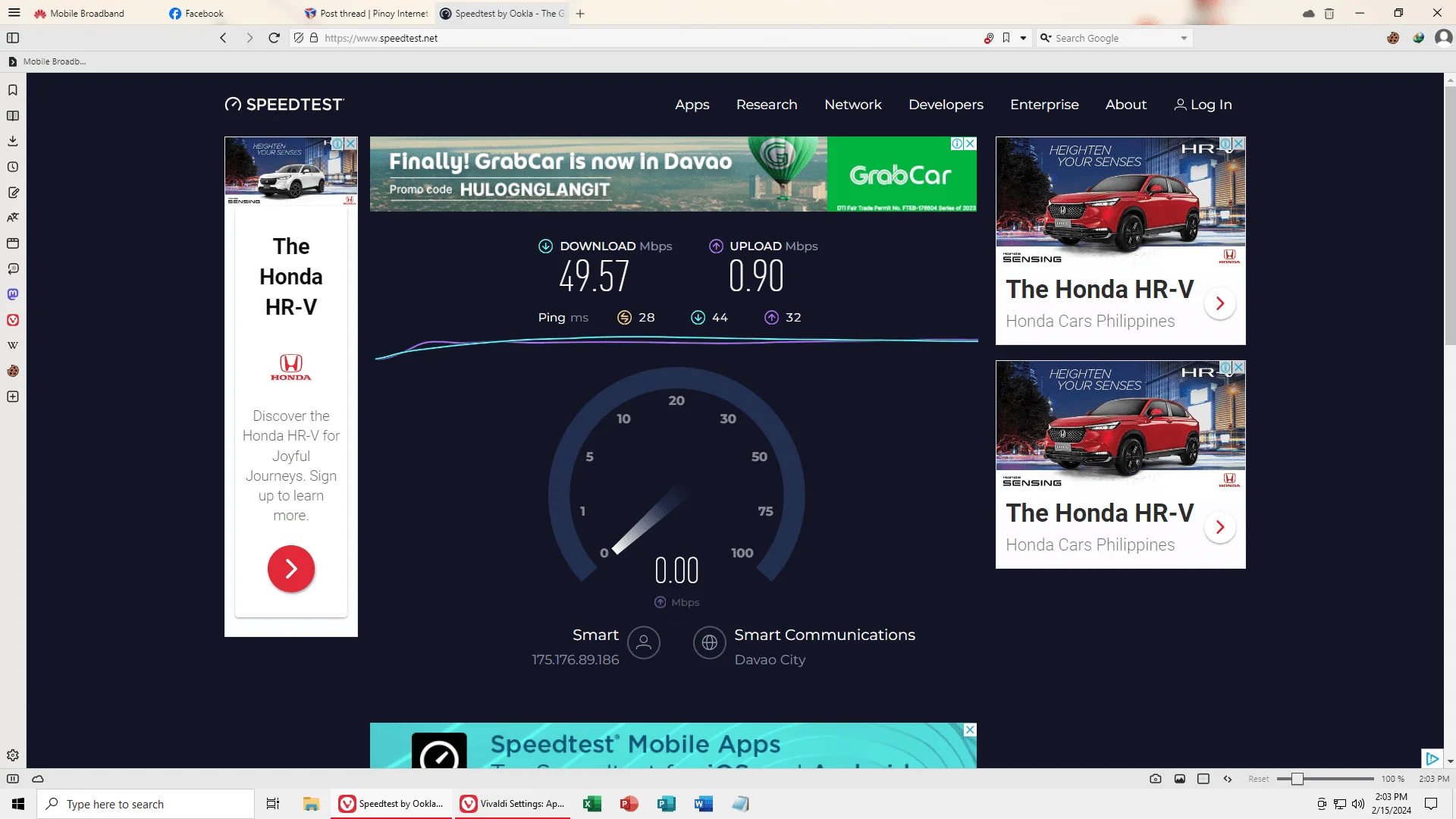Adjust the page zoom slider
The height and width of the screenshot is (819, 1456).
[x=1326, y=779]
